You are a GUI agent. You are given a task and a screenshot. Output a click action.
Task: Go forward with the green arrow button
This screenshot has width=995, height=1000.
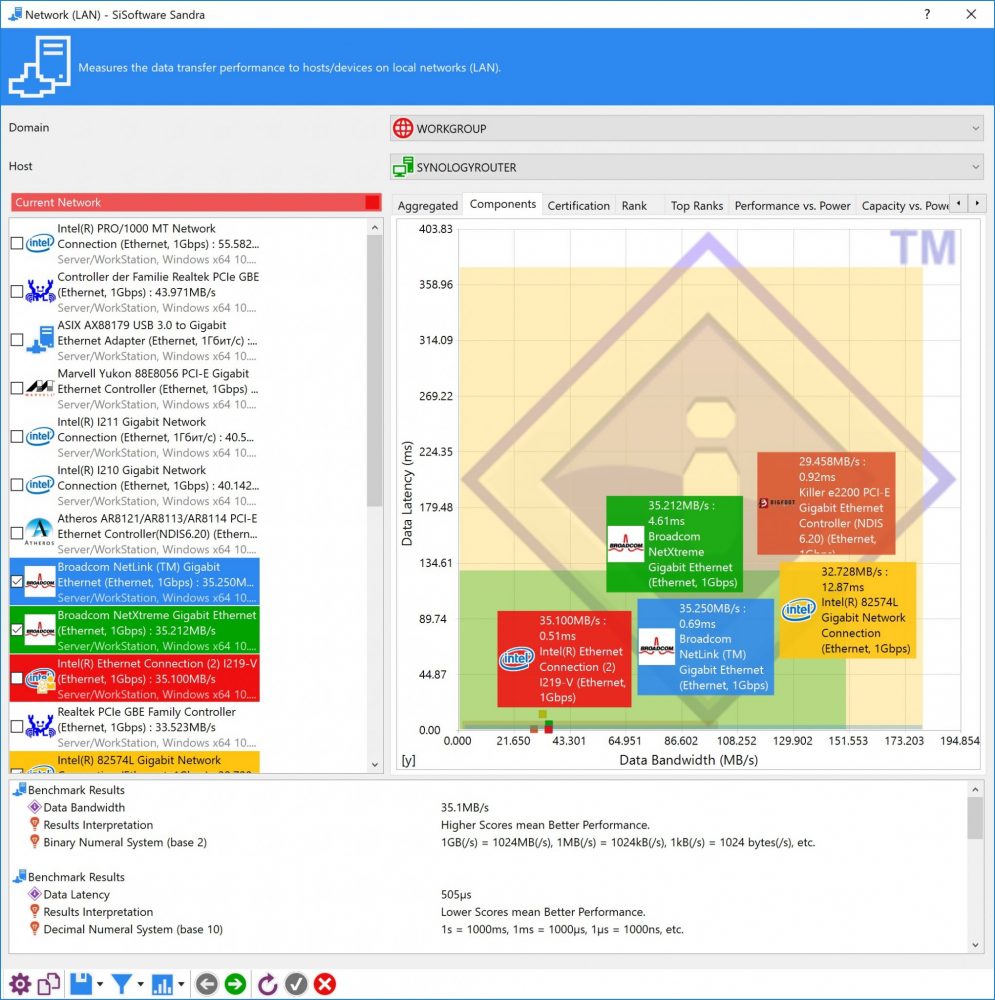click(235, 984)
